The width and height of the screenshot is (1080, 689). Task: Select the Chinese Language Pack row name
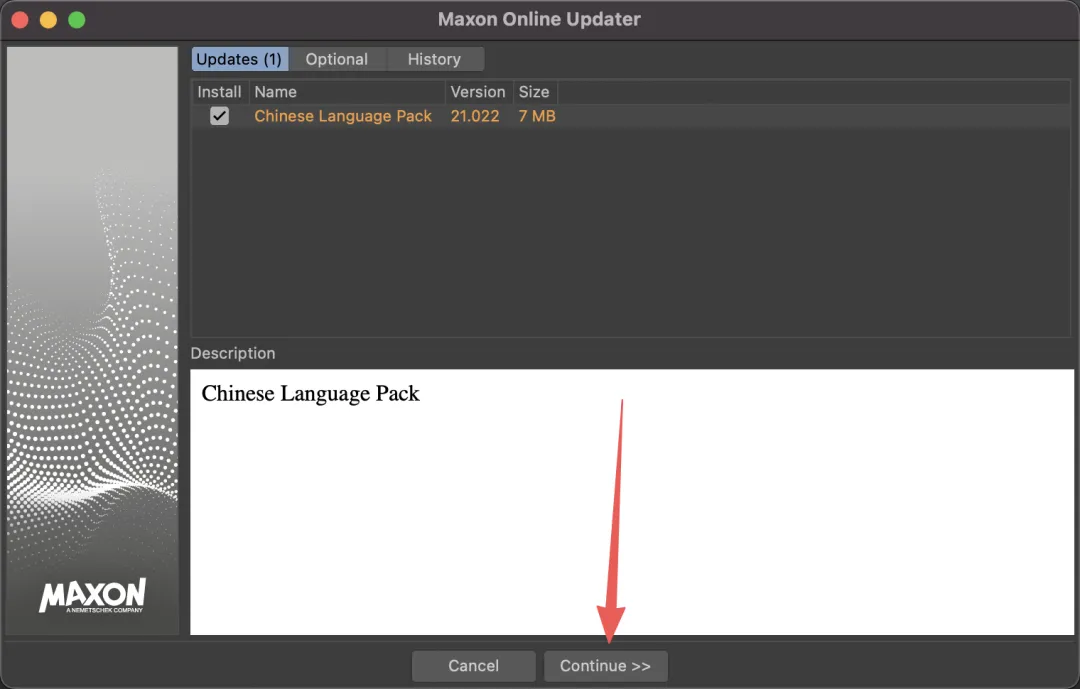(x=343, y=116)
